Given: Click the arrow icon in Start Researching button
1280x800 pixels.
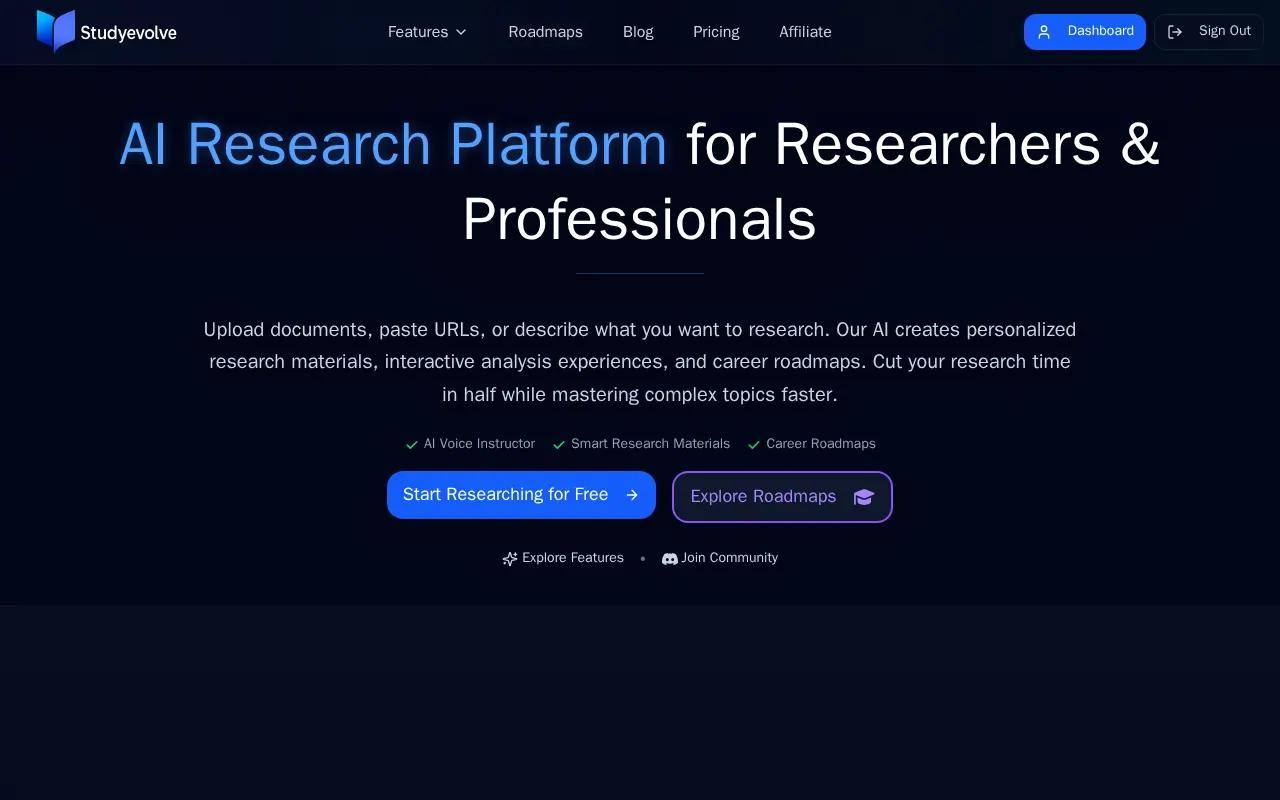Looking at the screenshot, I should tap(632, 495).
